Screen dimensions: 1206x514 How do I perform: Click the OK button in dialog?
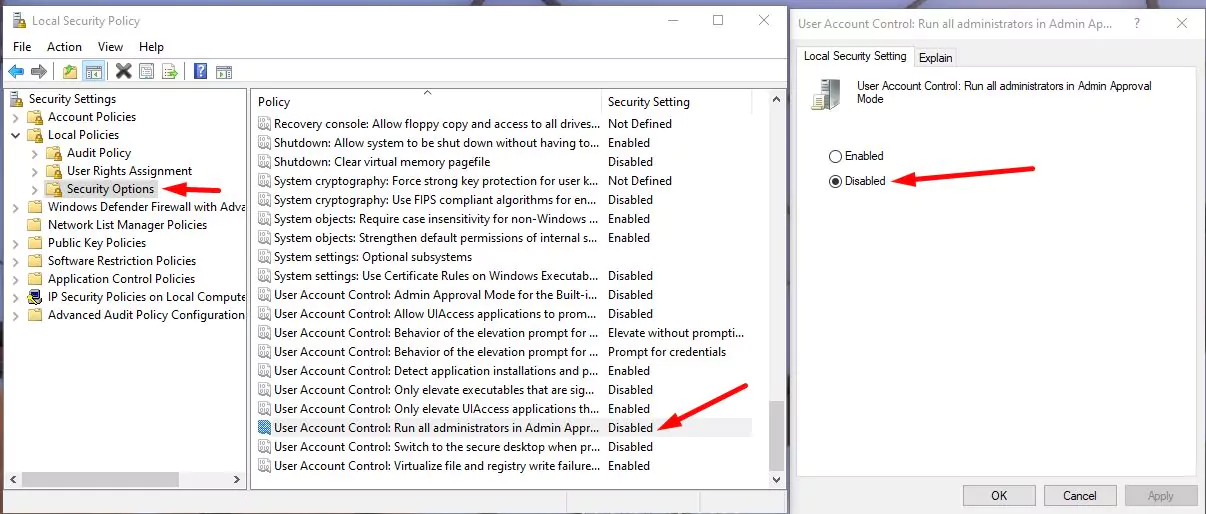pos(998,495)
